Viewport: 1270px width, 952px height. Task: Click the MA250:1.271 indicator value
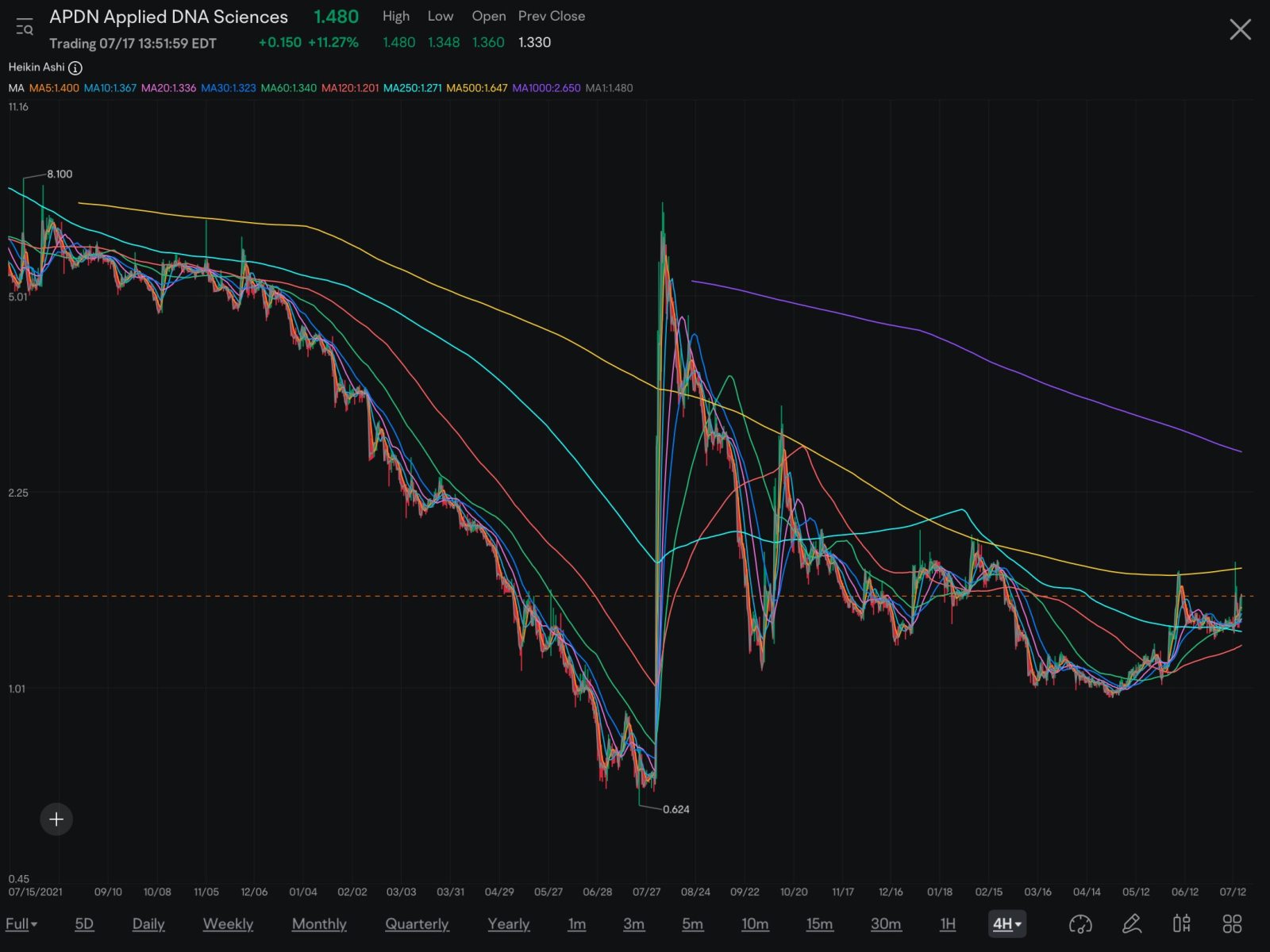pos(413,88)
